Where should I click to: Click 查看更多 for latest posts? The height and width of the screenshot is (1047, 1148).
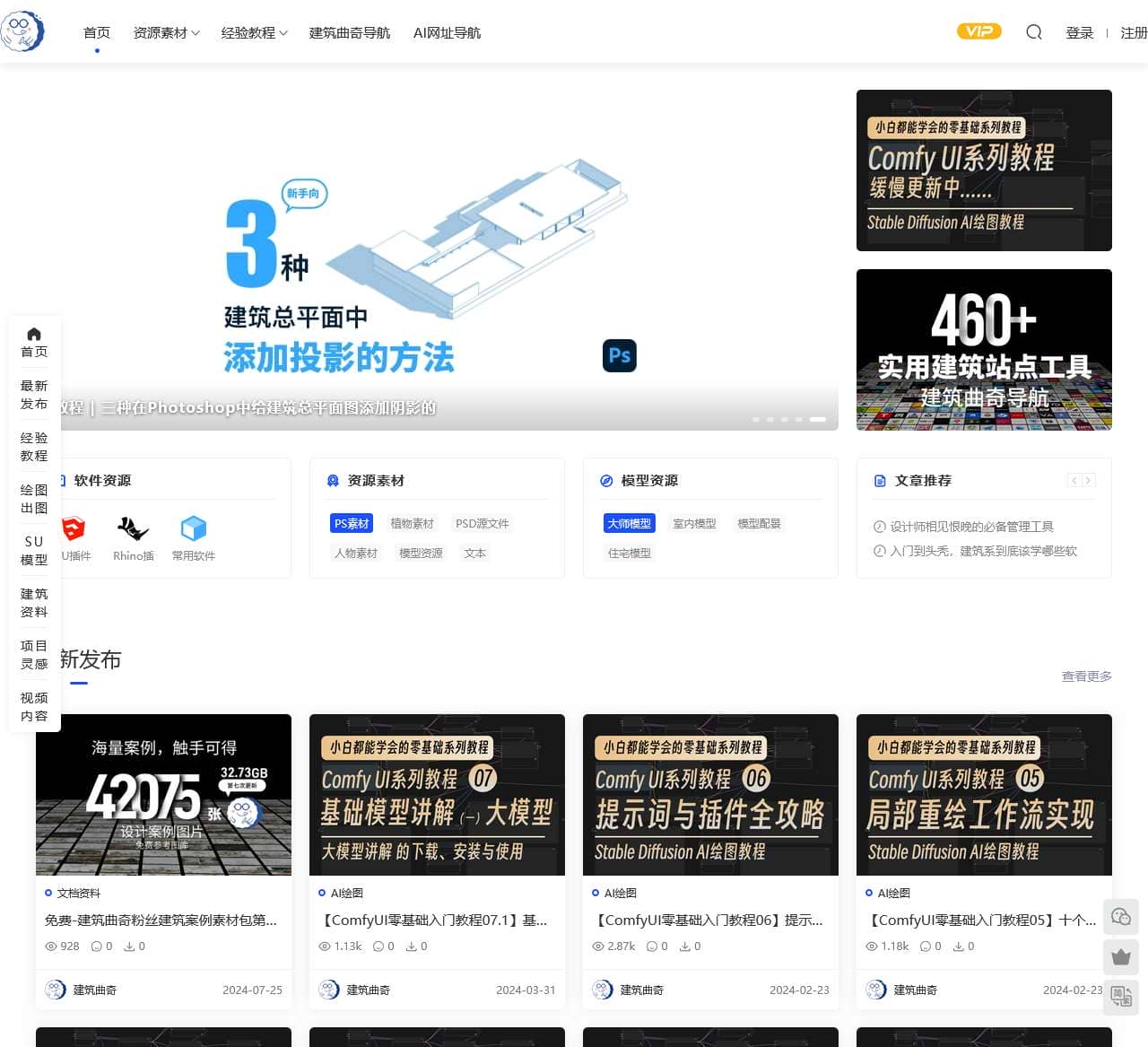point(1087,676)
